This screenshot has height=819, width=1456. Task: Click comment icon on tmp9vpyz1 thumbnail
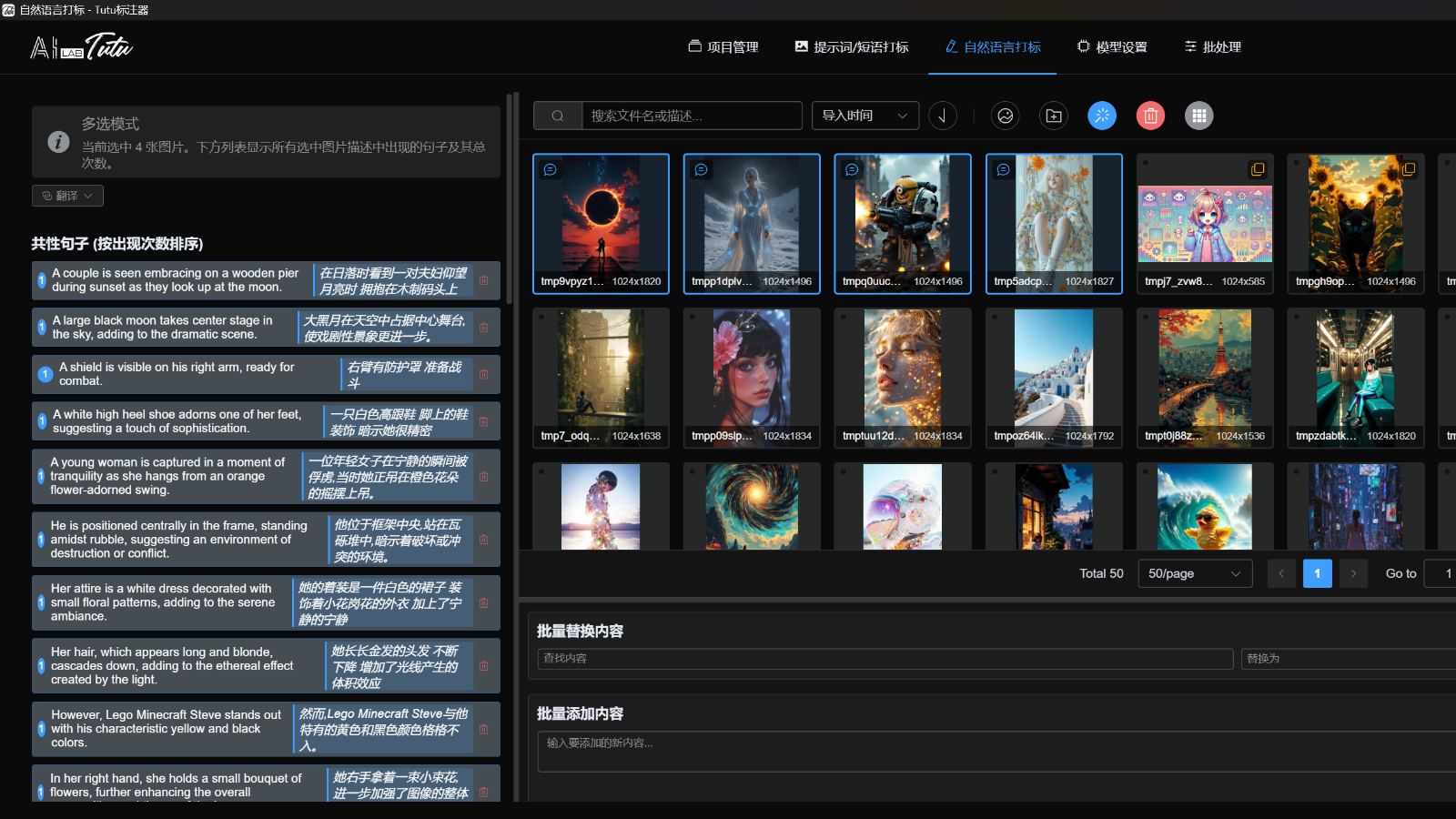[550, 169]
